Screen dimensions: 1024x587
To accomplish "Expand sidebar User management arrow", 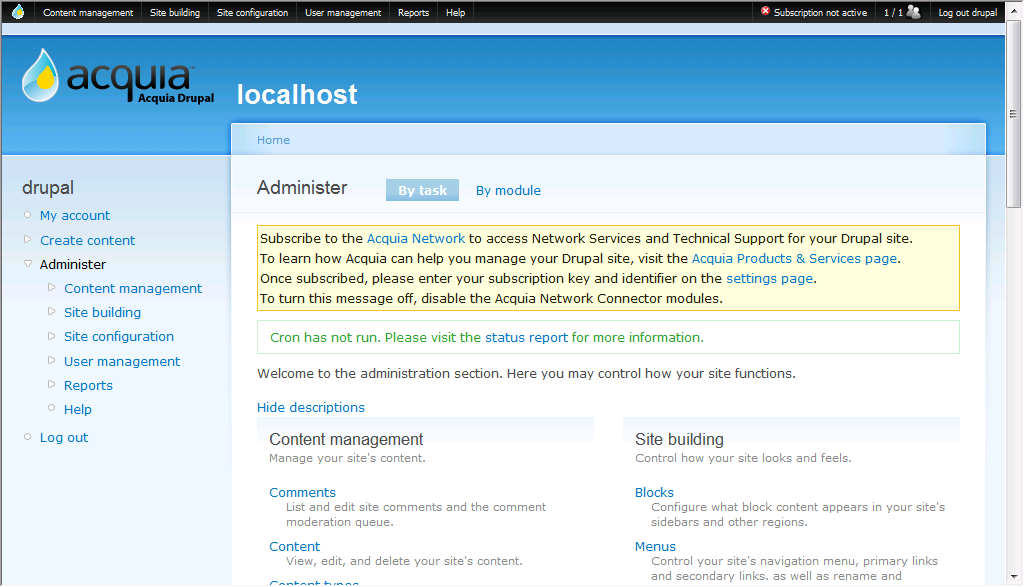I will point(52,360).
